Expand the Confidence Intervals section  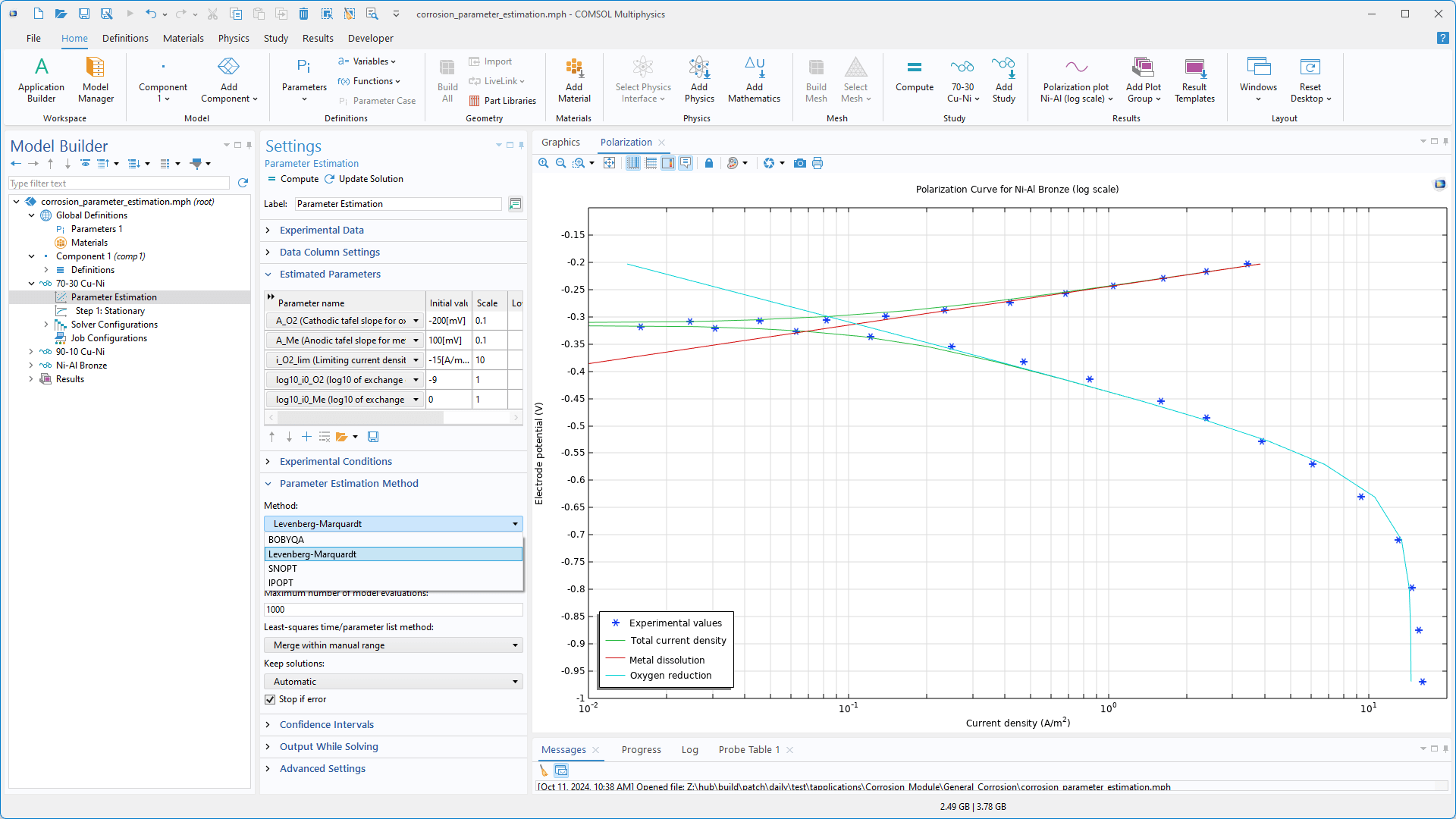click(x=326, y=724)
